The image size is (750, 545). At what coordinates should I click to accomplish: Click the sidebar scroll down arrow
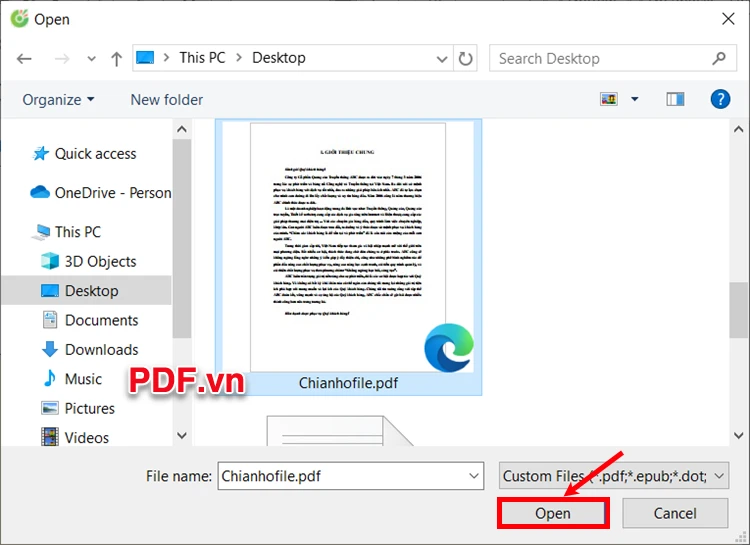coord(182,435)
